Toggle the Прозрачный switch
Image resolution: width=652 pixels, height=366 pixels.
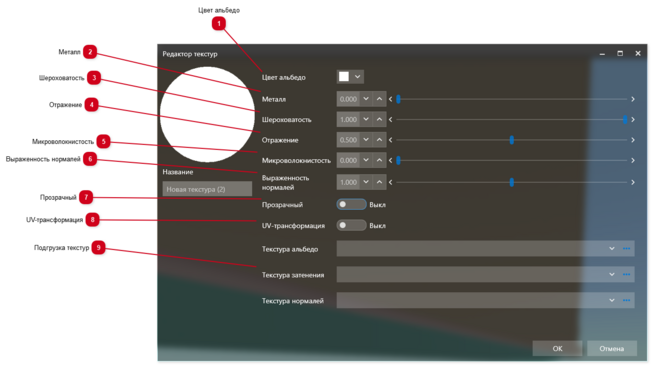351,204
